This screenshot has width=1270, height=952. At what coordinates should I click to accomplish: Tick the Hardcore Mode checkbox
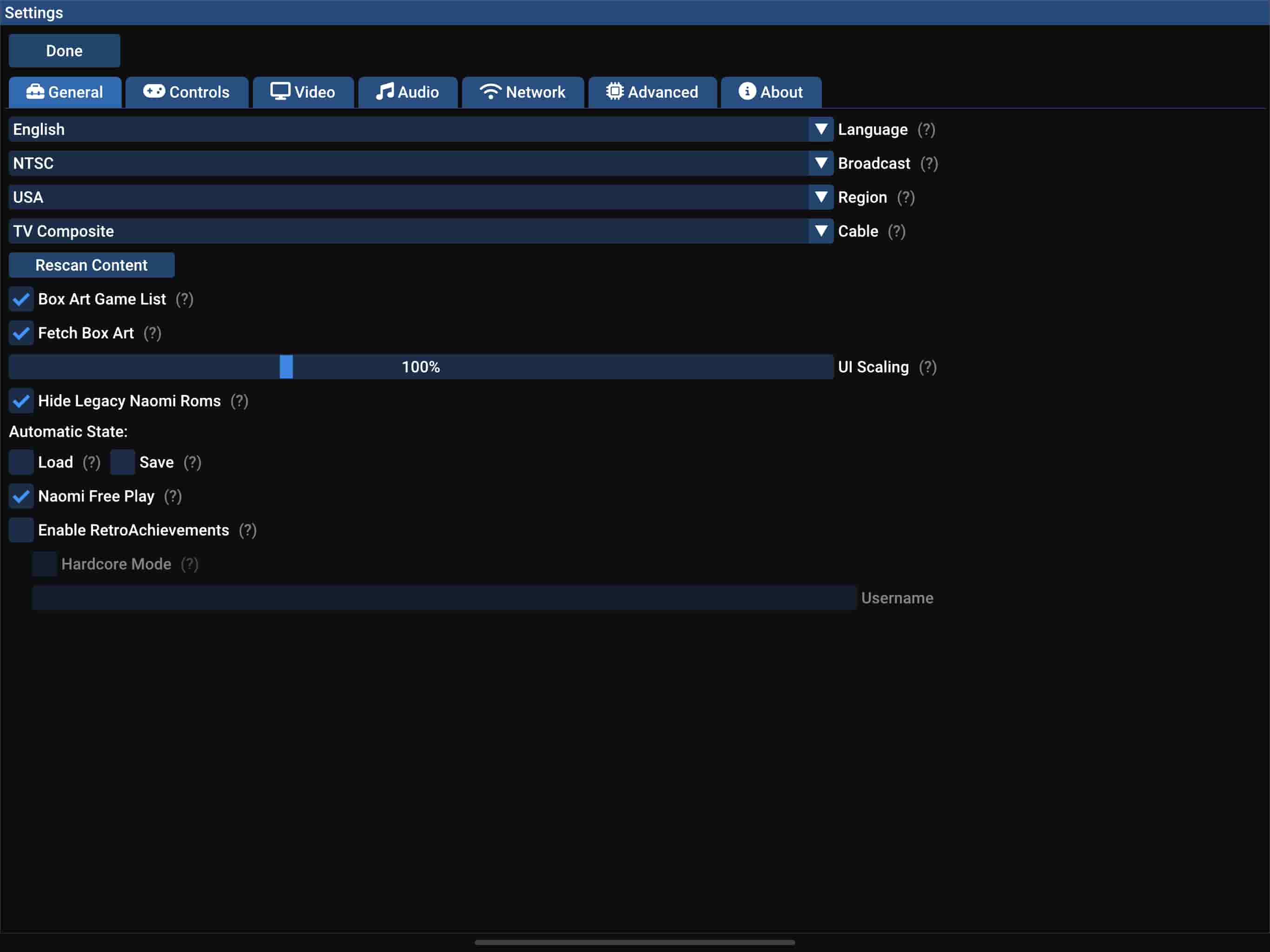click(x=44, y=564)
